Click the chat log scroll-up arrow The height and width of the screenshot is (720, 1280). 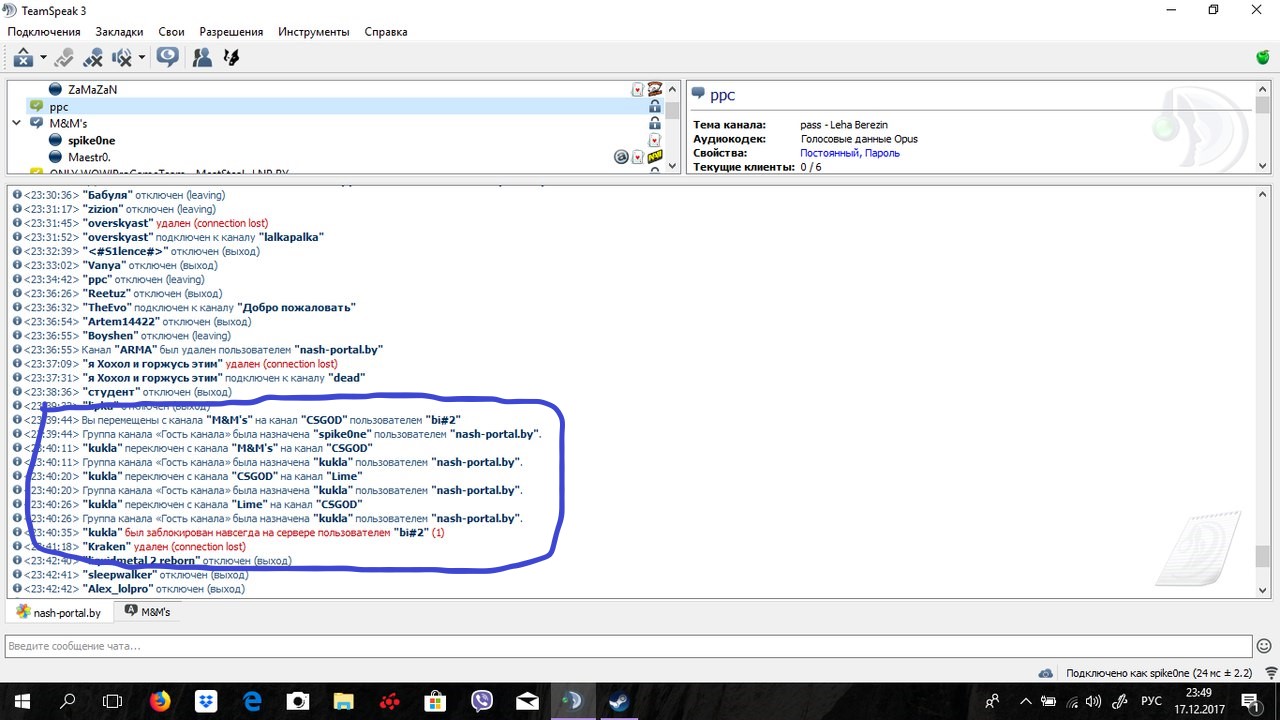pyautogui.click(x=1263, y=193)
